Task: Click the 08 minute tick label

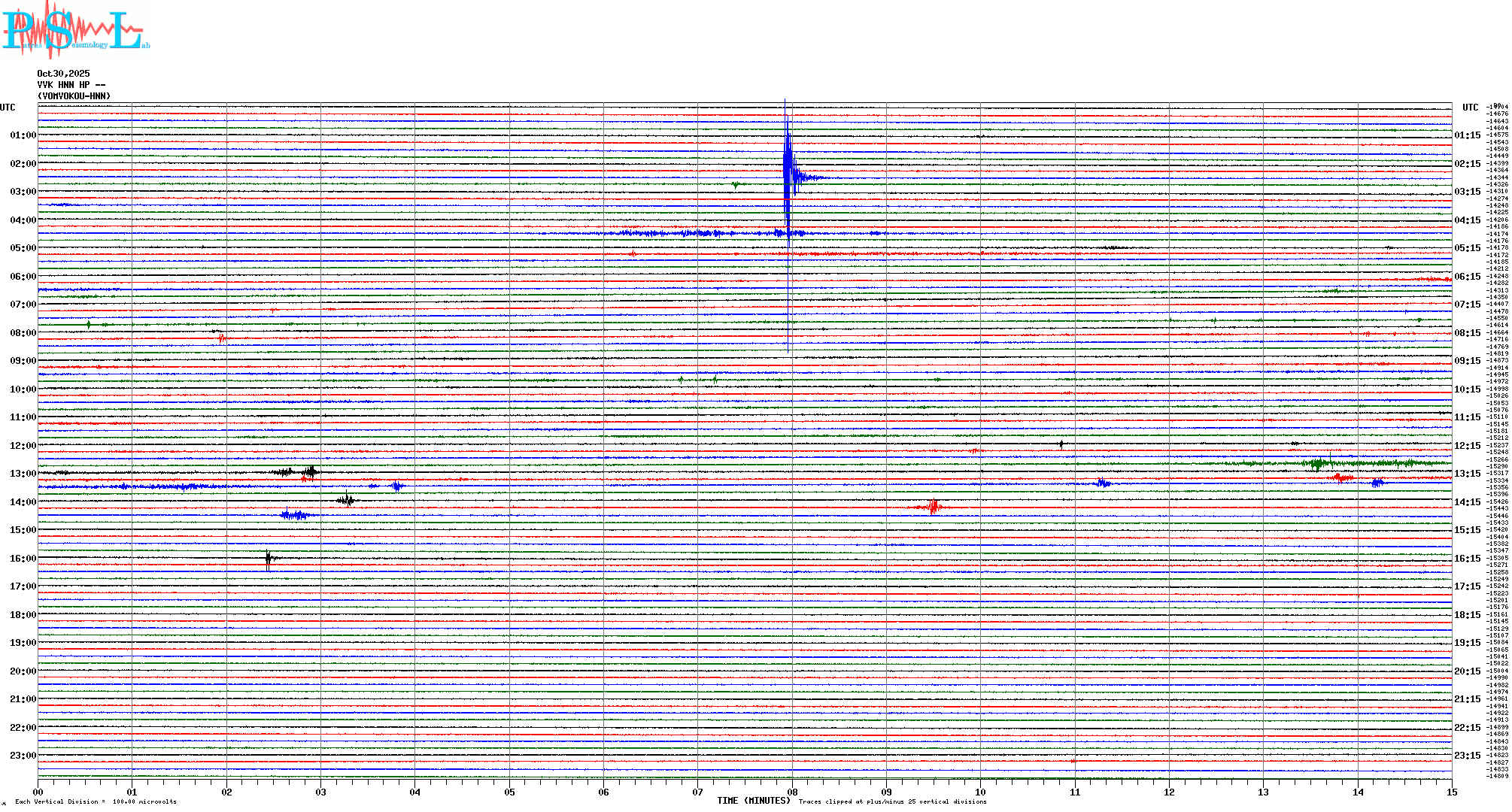Action: tap(792, 792)
